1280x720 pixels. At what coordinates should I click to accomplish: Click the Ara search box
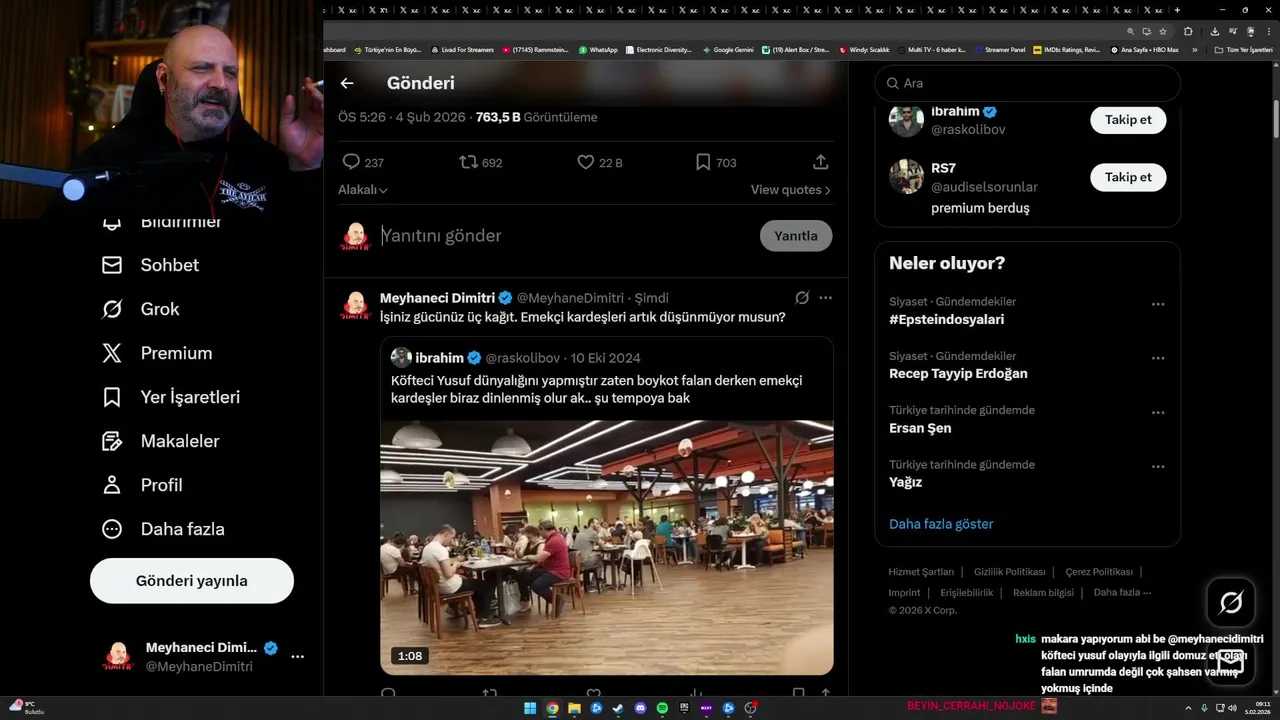pyautogui.click(x=1028, y=83)
